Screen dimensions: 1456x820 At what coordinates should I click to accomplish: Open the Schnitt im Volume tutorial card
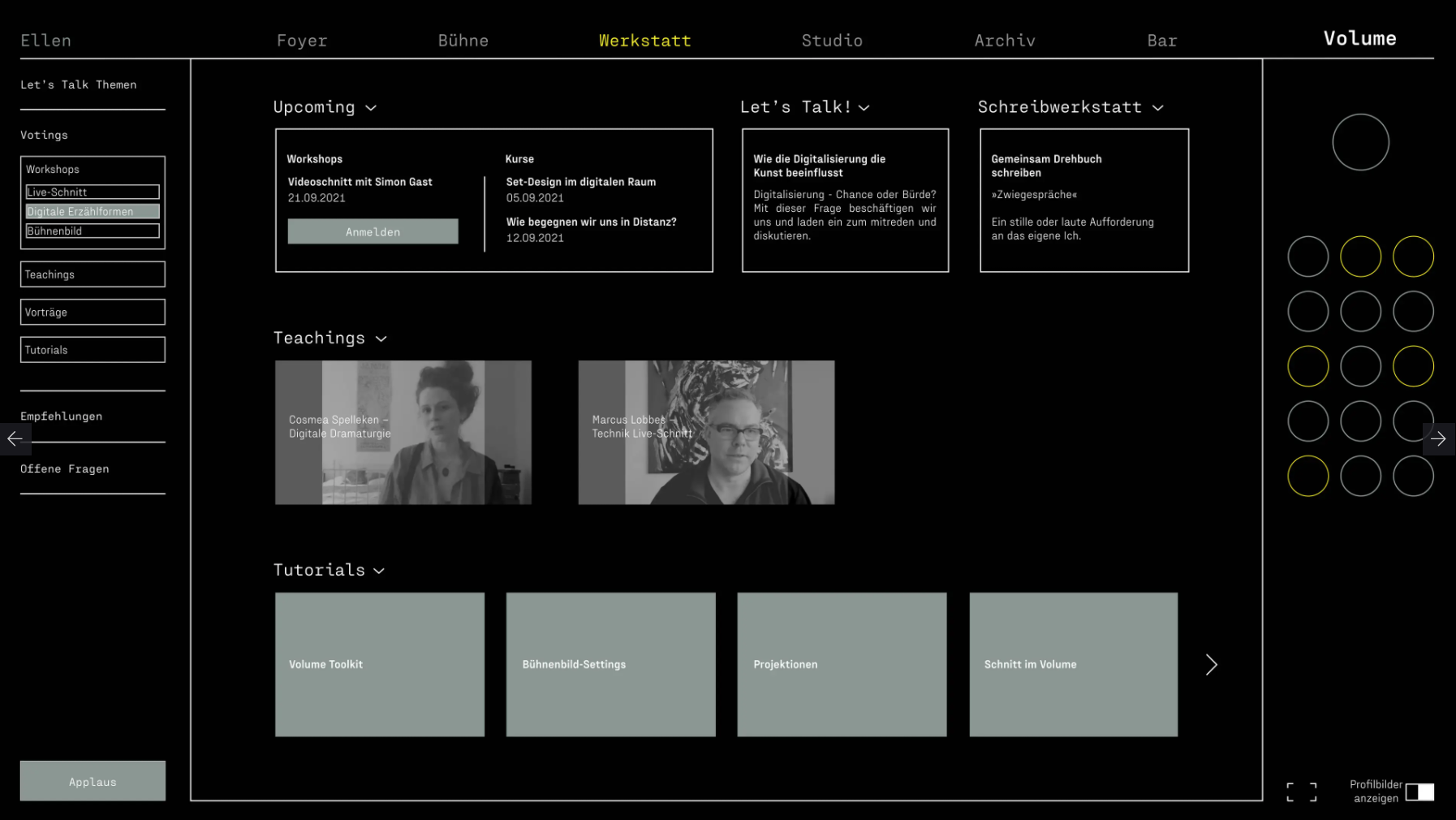[1074, 665]
